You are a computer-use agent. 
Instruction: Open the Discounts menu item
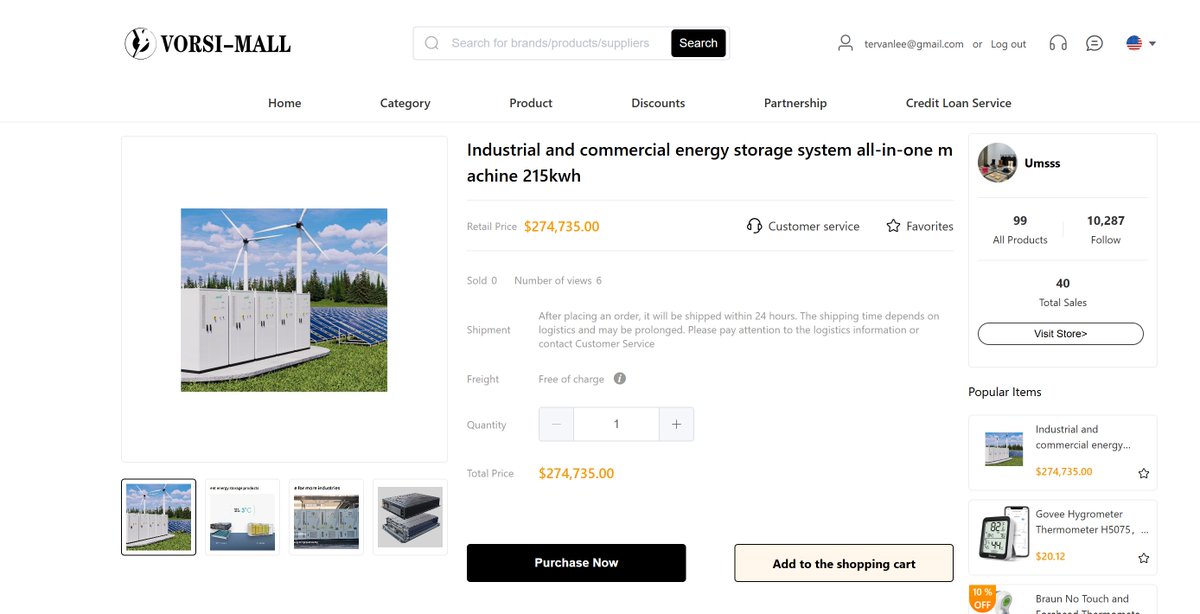click(658, 103)
